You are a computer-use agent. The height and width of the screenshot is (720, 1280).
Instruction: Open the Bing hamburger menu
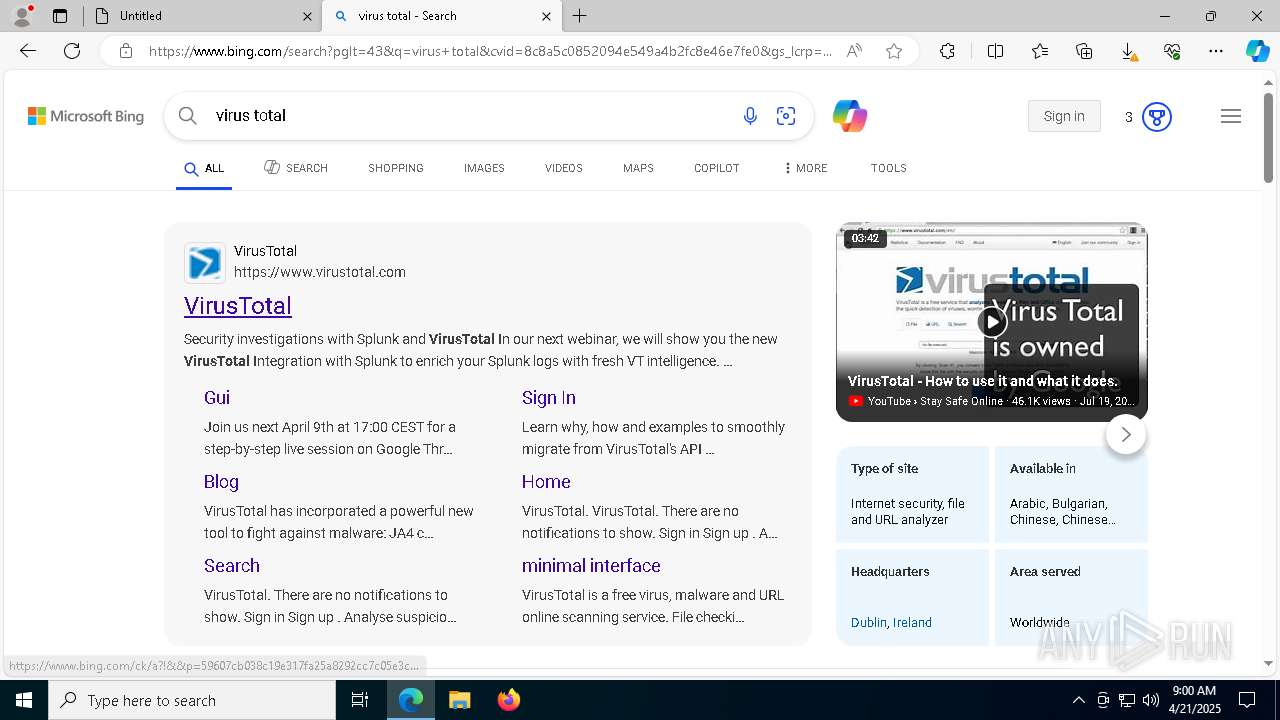coord(1231,116)
